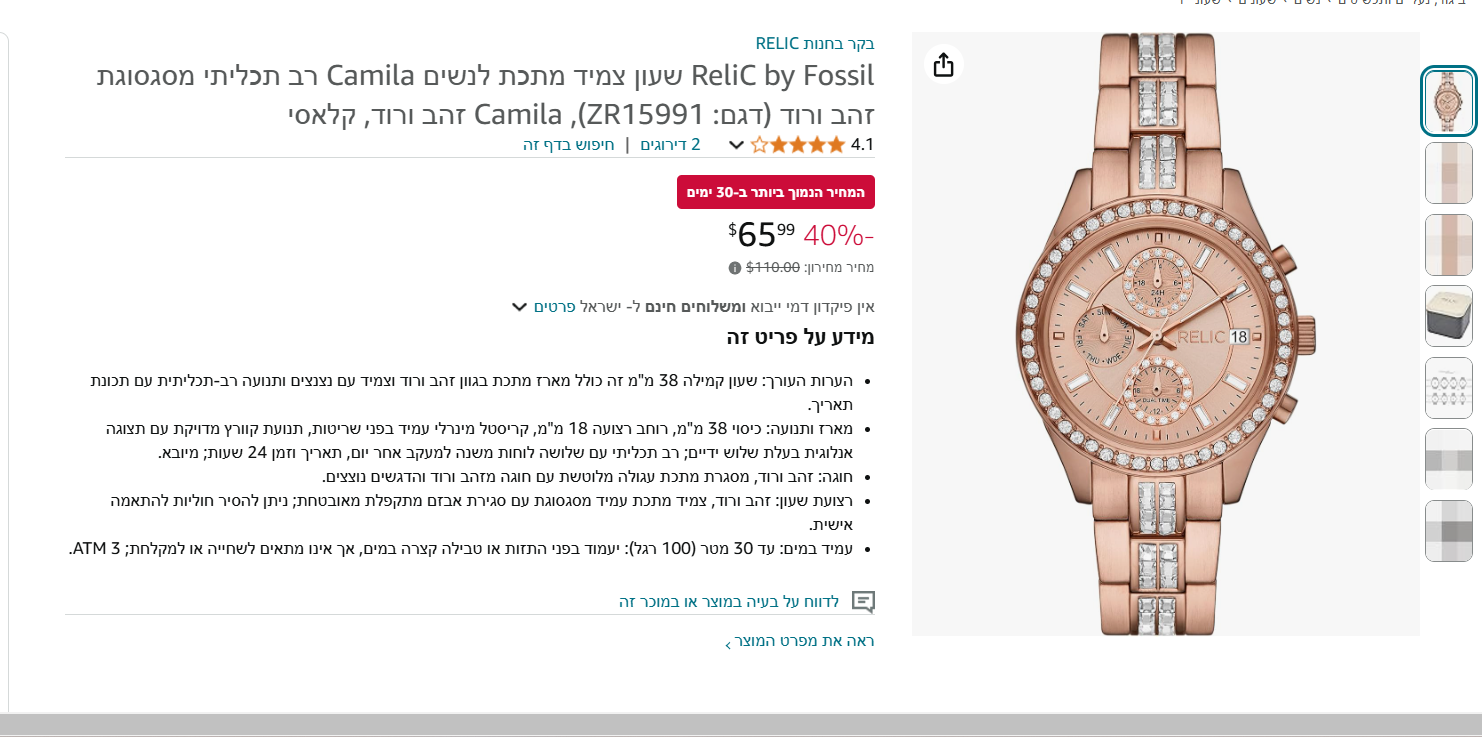Viewport: 1482px width, 737px height.
Task: Open the 'פרטים' shipping details link
Action: [x=554, y=306]
